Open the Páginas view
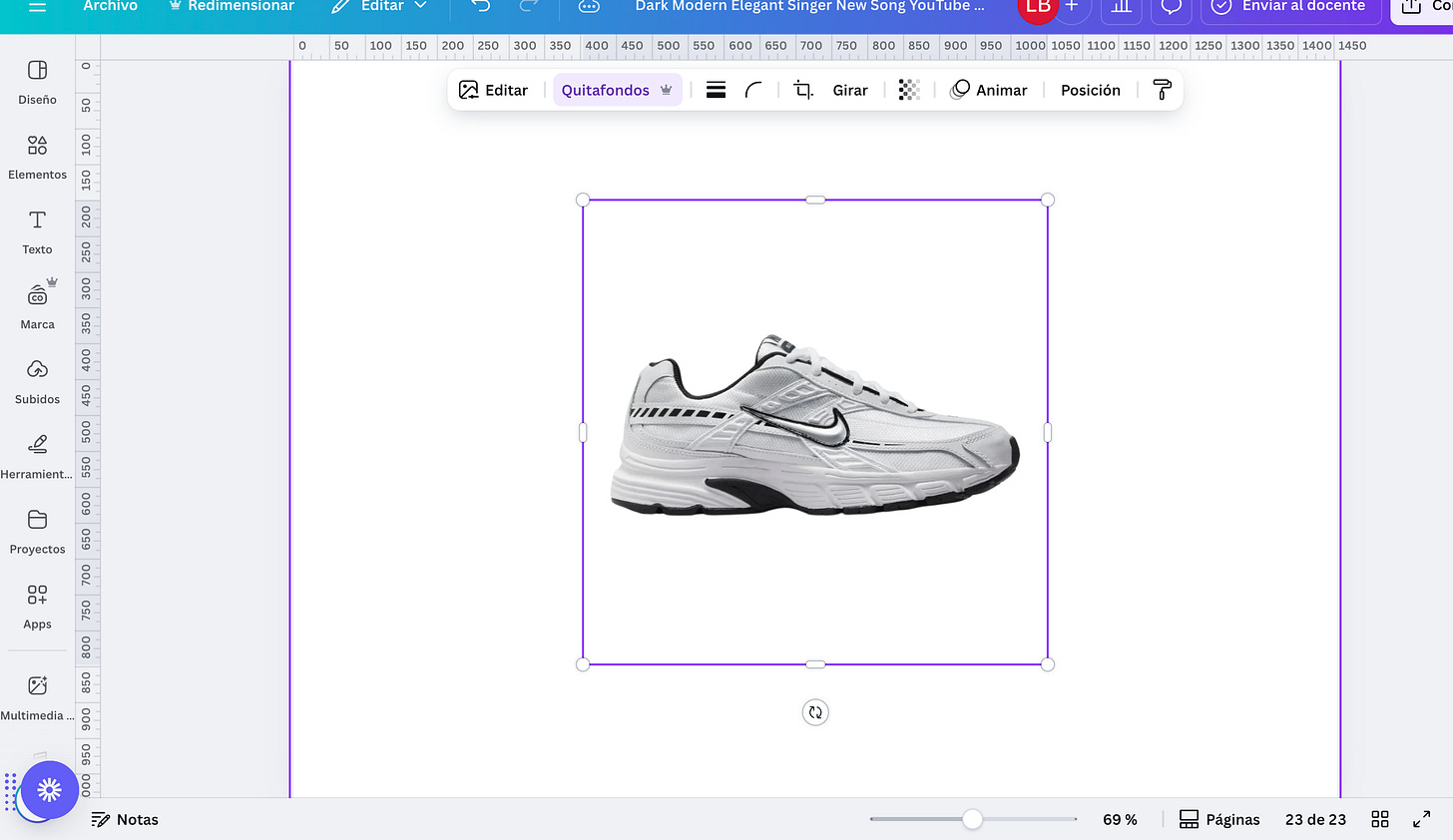 click(1219, 819)
